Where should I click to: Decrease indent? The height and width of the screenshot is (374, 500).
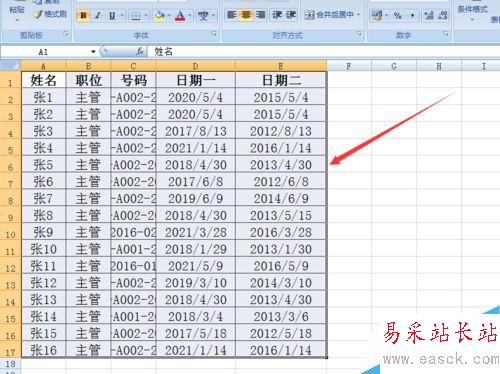click(x=277, y=15)
